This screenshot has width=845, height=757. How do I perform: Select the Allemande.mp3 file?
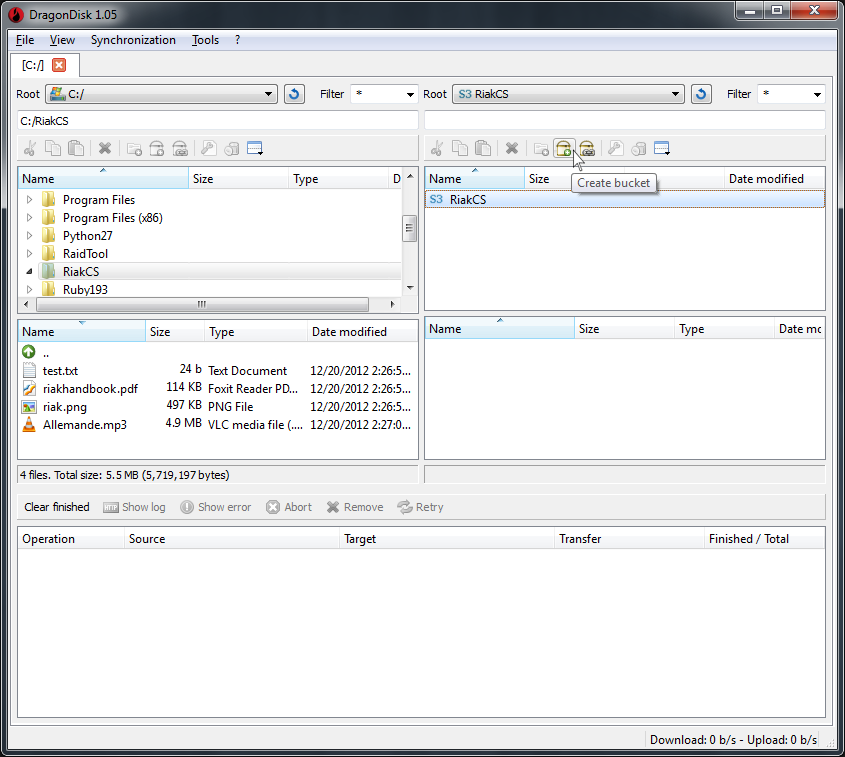(x=84, y=424)
